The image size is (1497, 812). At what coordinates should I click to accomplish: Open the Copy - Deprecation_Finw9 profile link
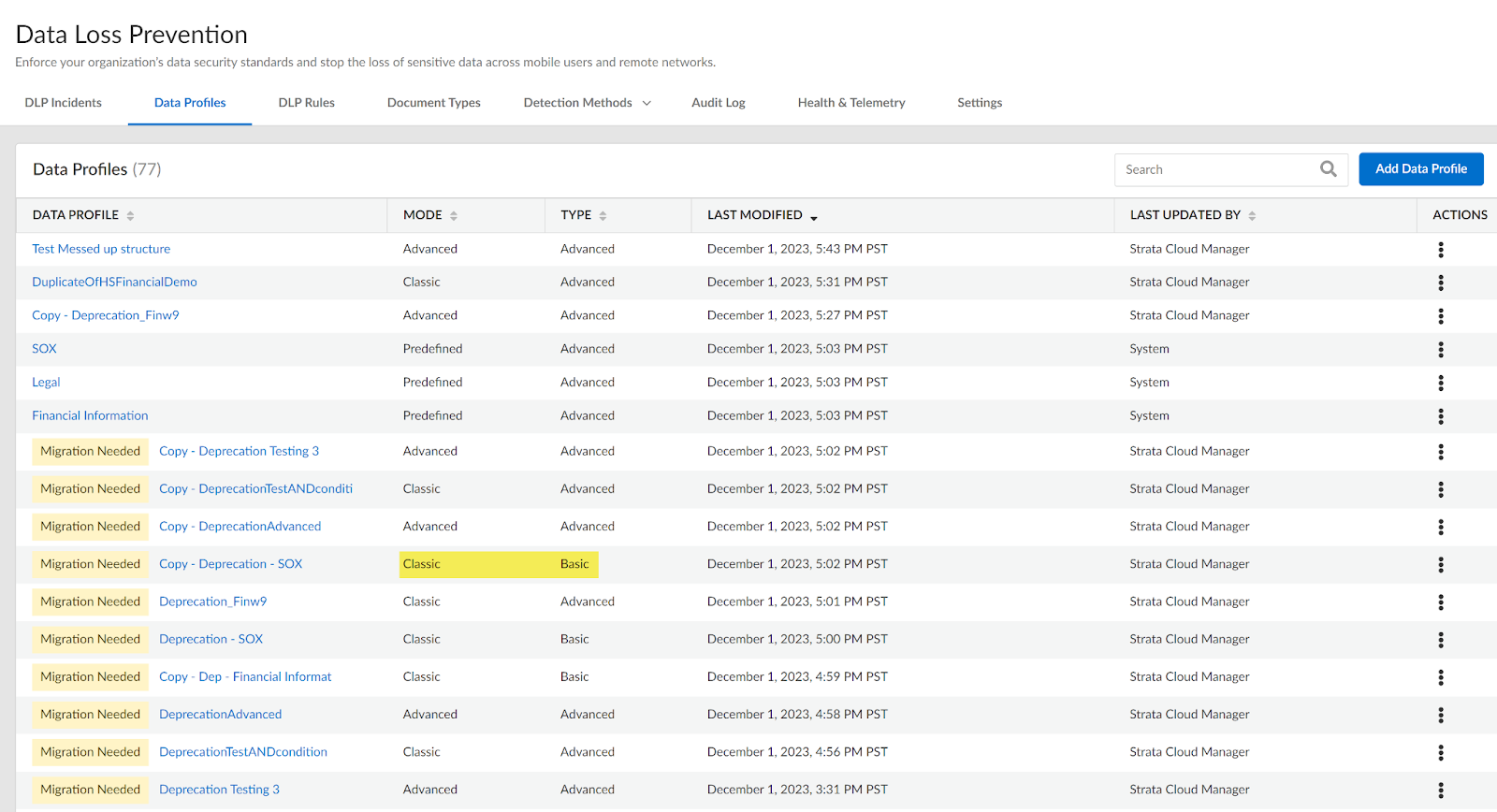point(106,315)
